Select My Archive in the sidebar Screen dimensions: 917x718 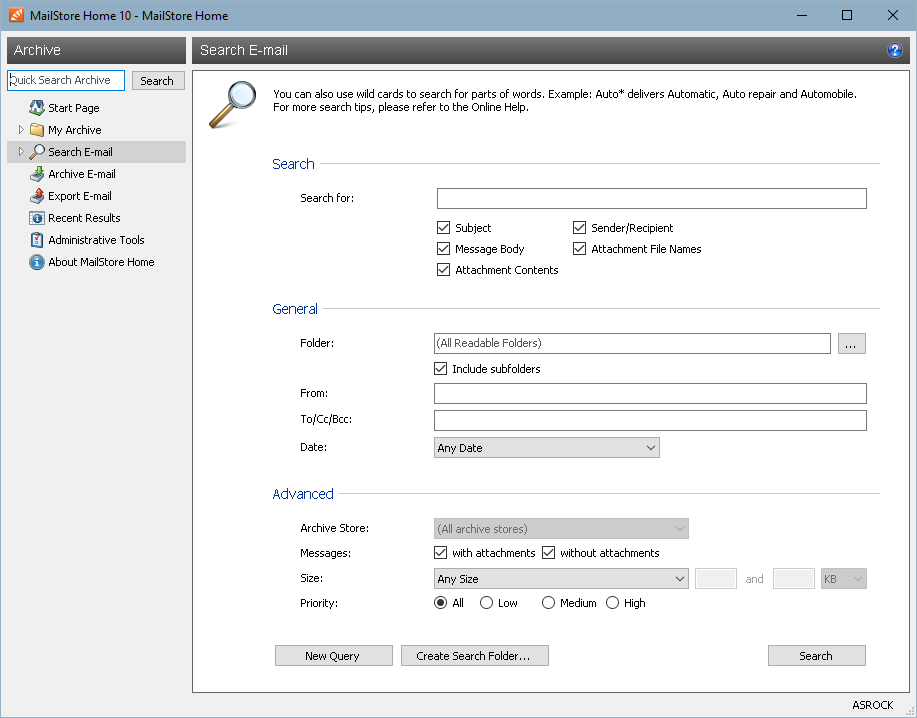(x=75, y=130)
